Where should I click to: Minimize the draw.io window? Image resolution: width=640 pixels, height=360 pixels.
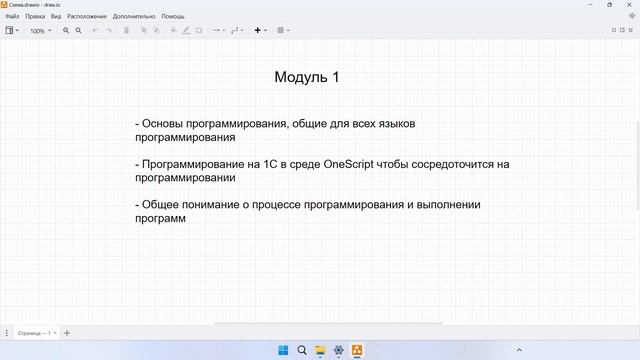[590, 4]
